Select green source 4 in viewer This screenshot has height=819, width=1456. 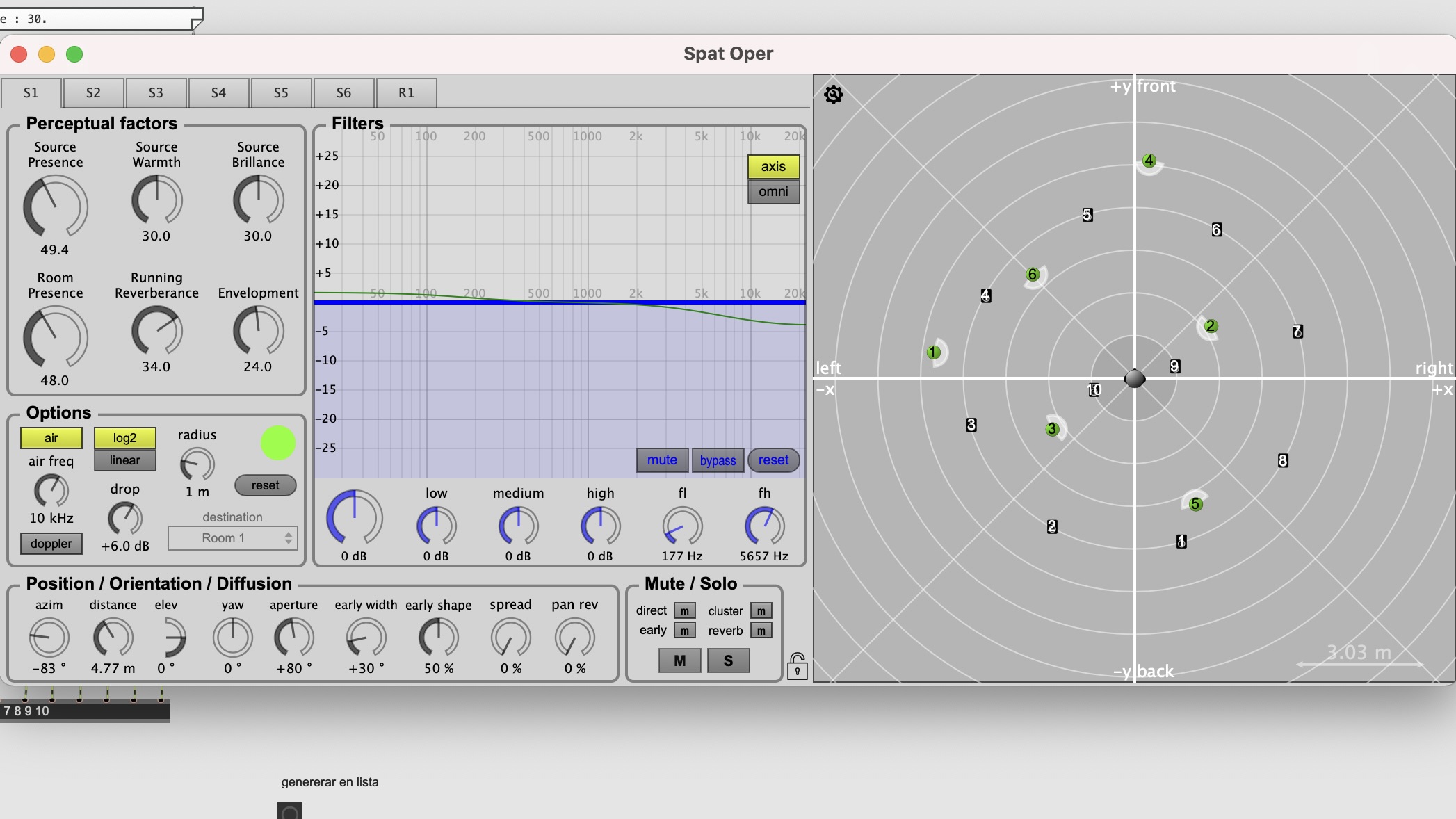[1149, 161]
